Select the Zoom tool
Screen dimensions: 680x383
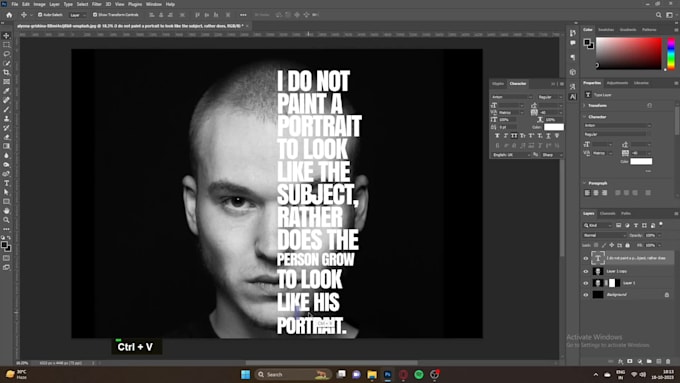tap(7, 220)
